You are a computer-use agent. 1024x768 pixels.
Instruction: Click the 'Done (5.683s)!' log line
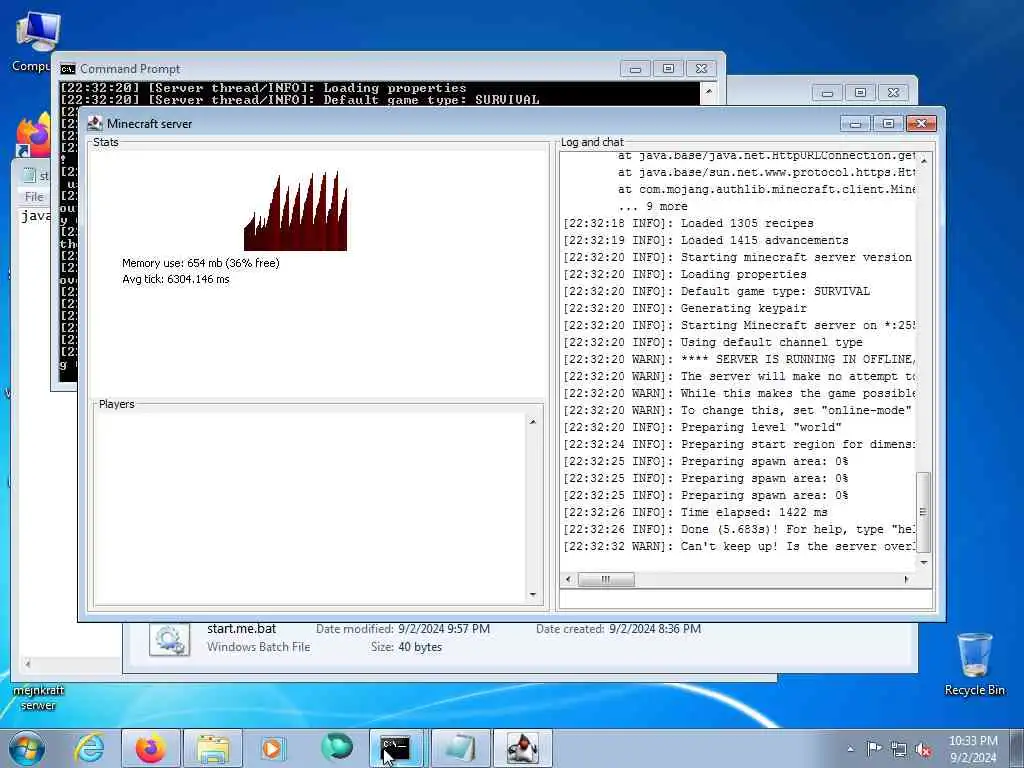coord(739,529)
